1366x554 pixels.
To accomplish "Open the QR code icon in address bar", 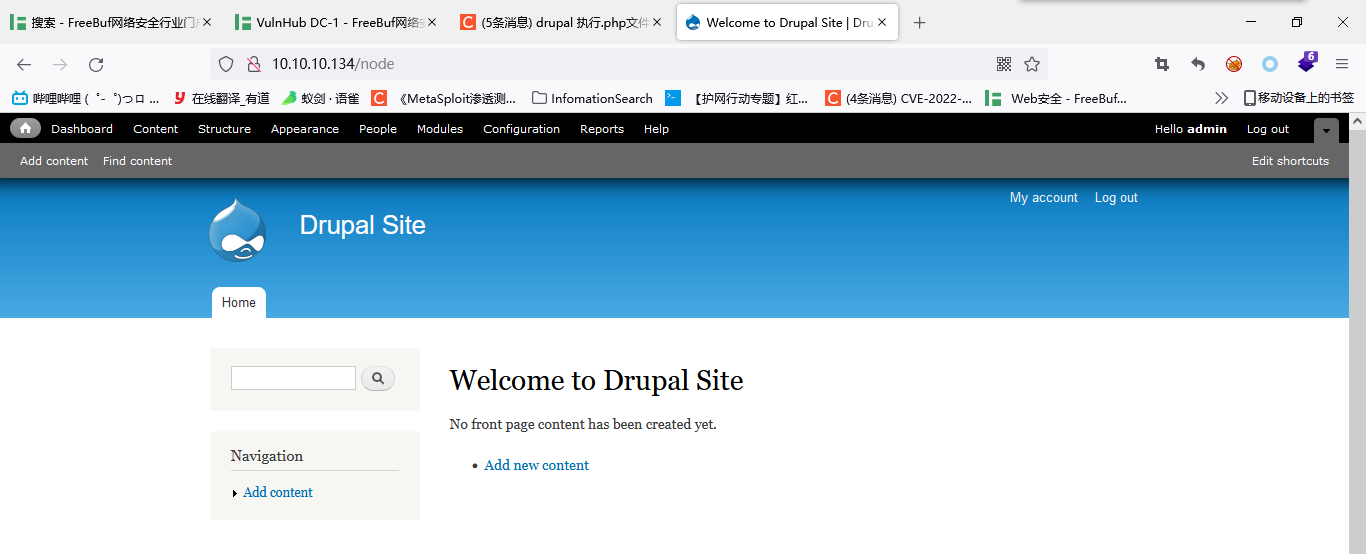I will [x=1004, y=64].
